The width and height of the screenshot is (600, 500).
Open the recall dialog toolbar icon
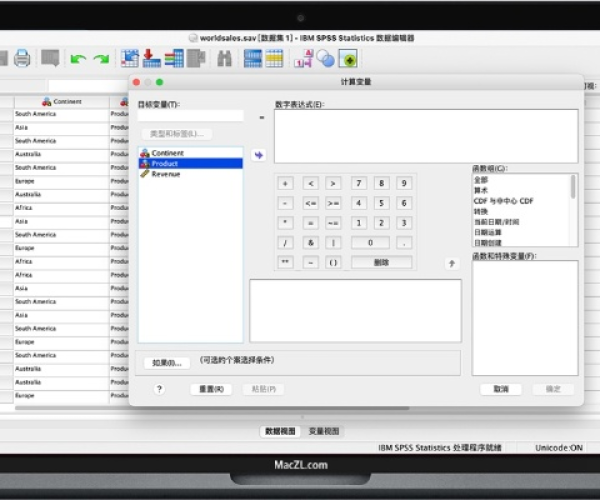[x=50, y=58]
